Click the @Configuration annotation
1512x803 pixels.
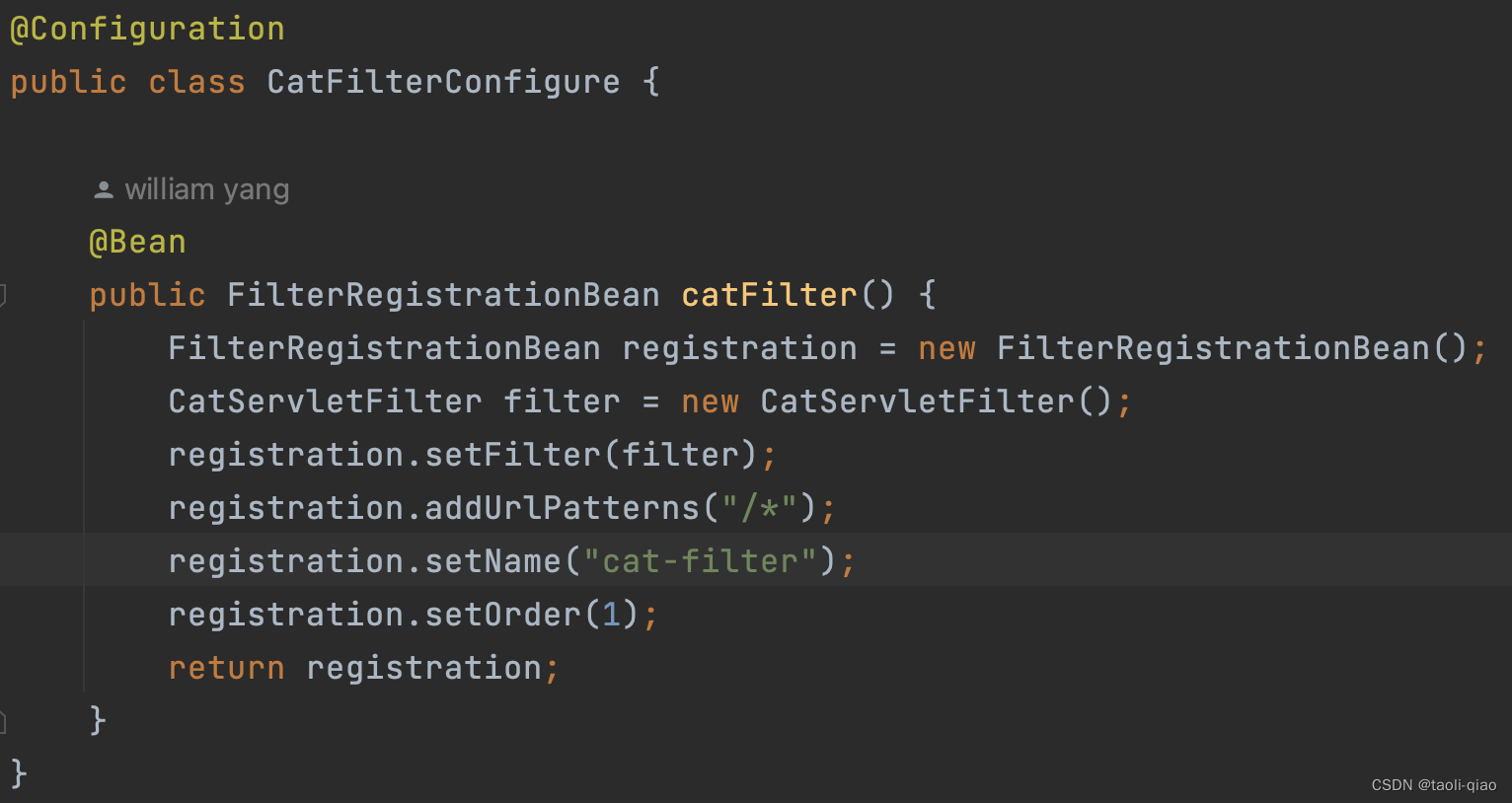tap(147, 29)
